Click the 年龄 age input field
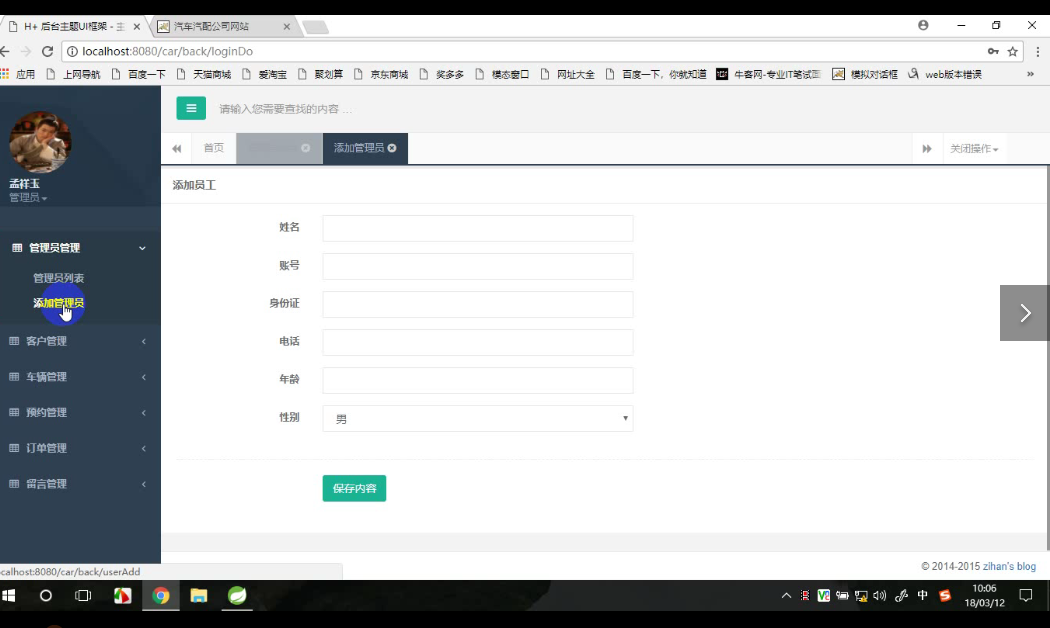The image size is (1050, 628). pos(477,380)
